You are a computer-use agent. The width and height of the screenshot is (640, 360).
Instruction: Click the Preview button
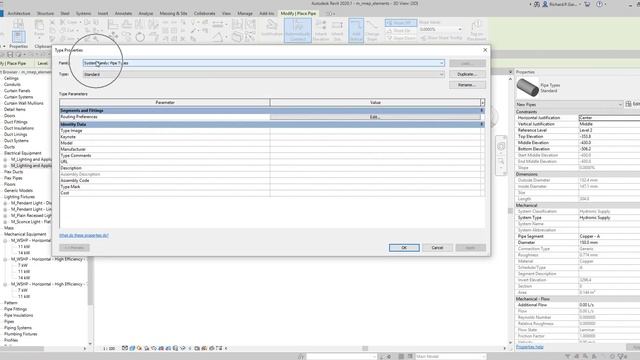click(74, 248)
